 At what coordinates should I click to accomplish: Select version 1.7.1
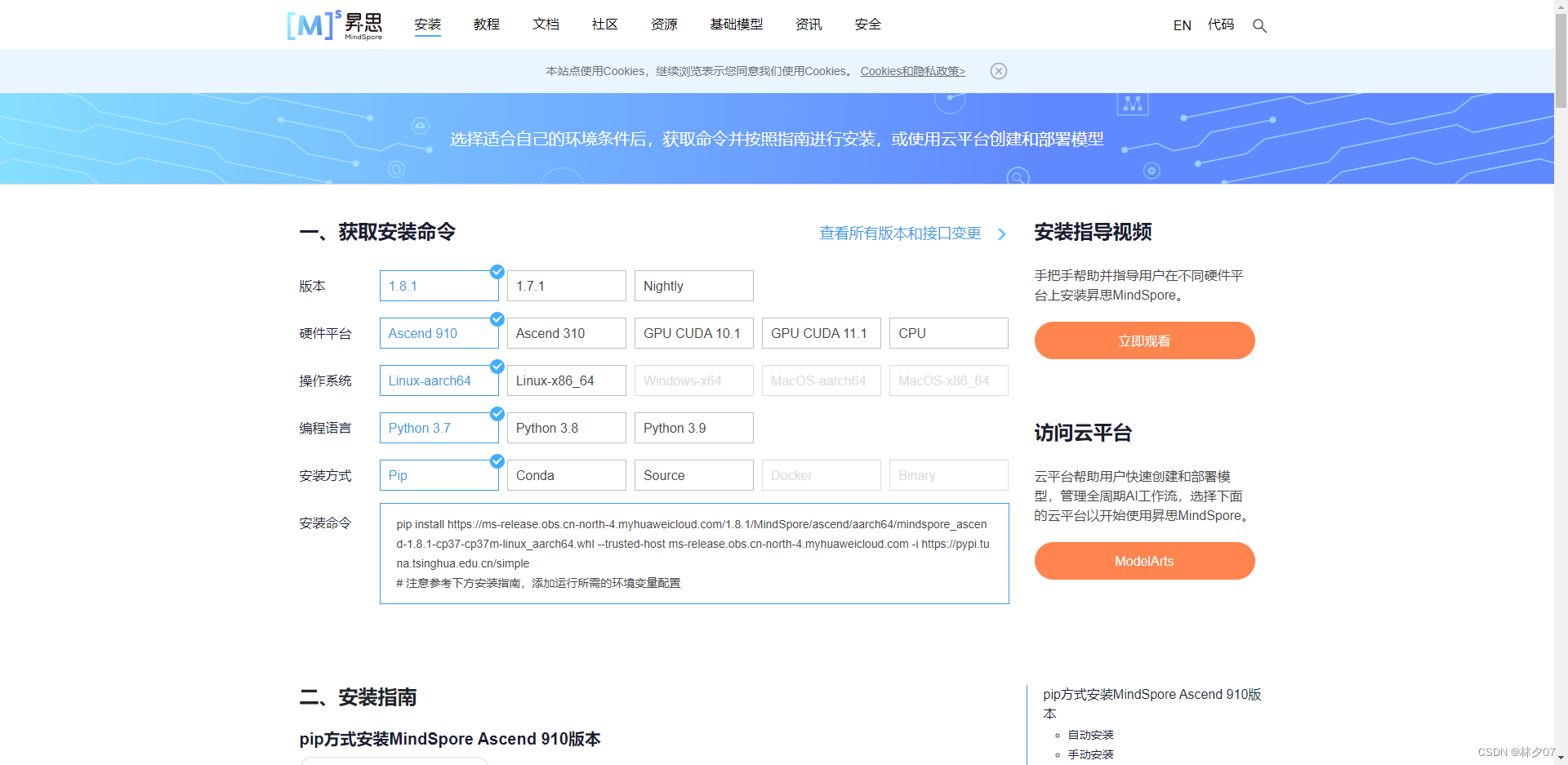567,286
